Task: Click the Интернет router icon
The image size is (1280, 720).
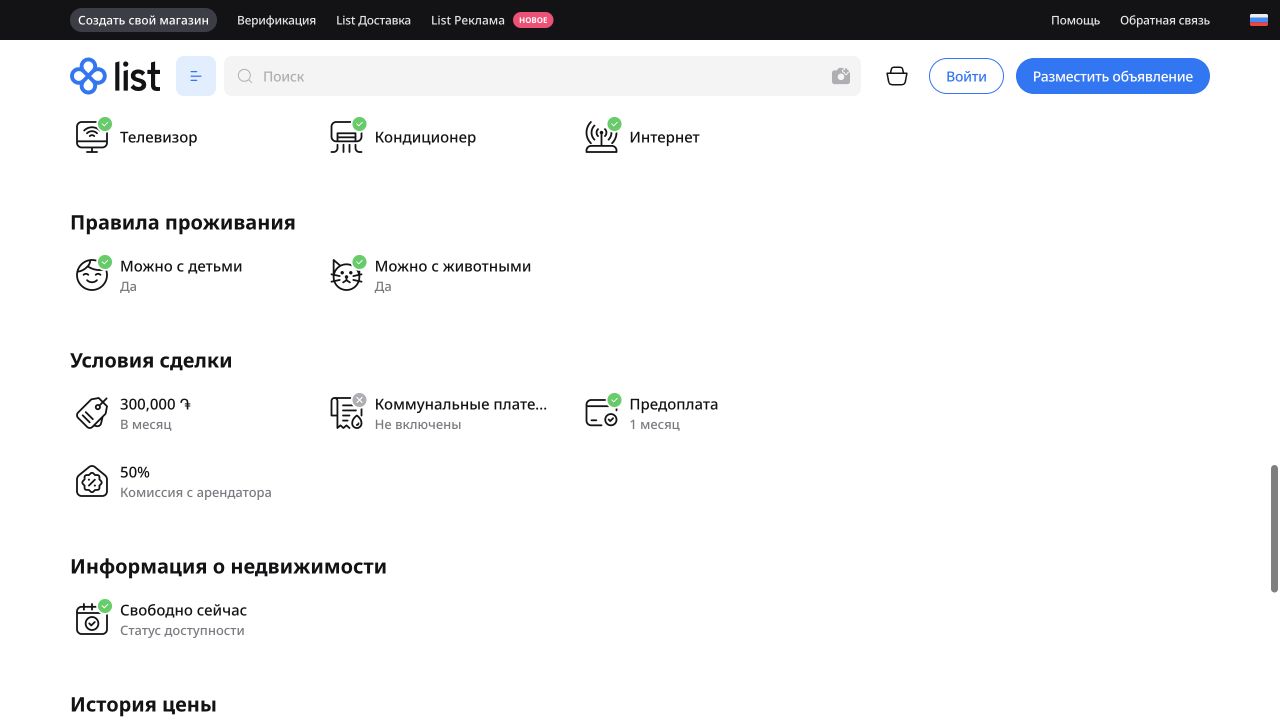Action: (x=602, y=136)
